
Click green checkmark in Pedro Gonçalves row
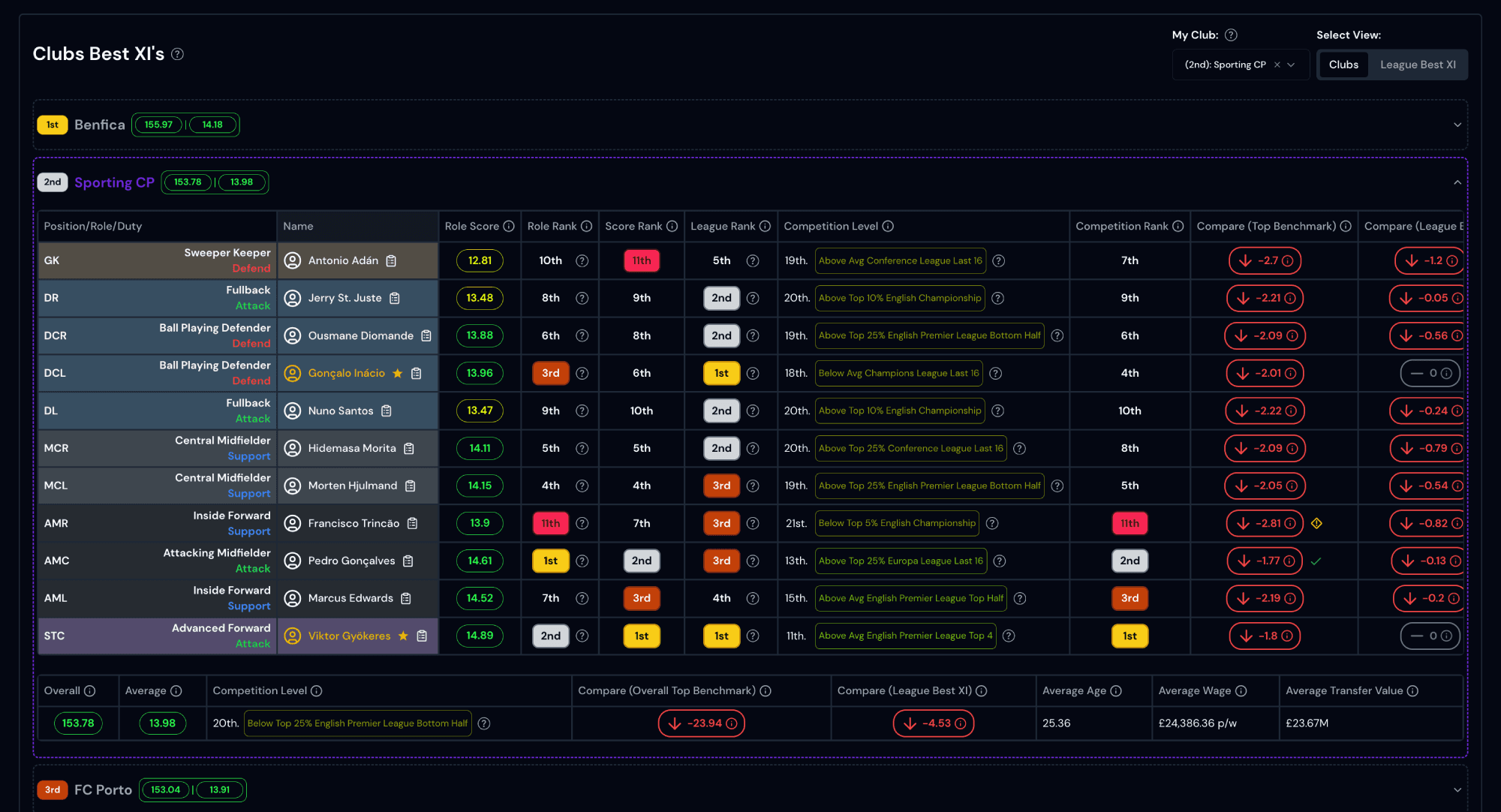1316,561
